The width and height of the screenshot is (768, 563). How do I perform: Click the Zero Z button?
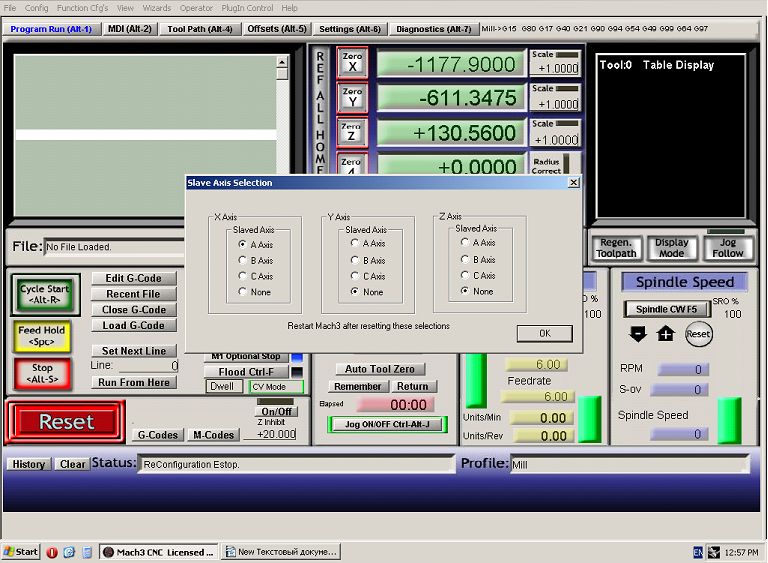click(x=352, y=132)
